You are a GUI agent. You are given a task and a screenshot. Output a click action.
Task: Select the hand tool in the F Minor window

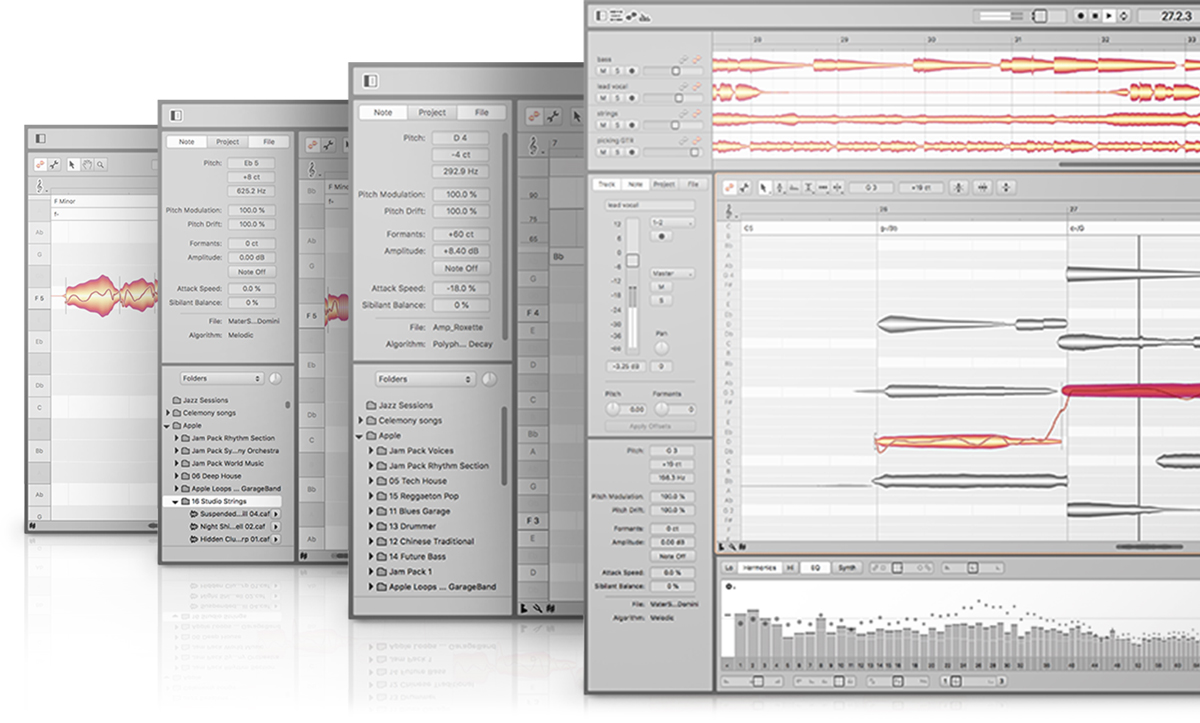tap(87, 164)
